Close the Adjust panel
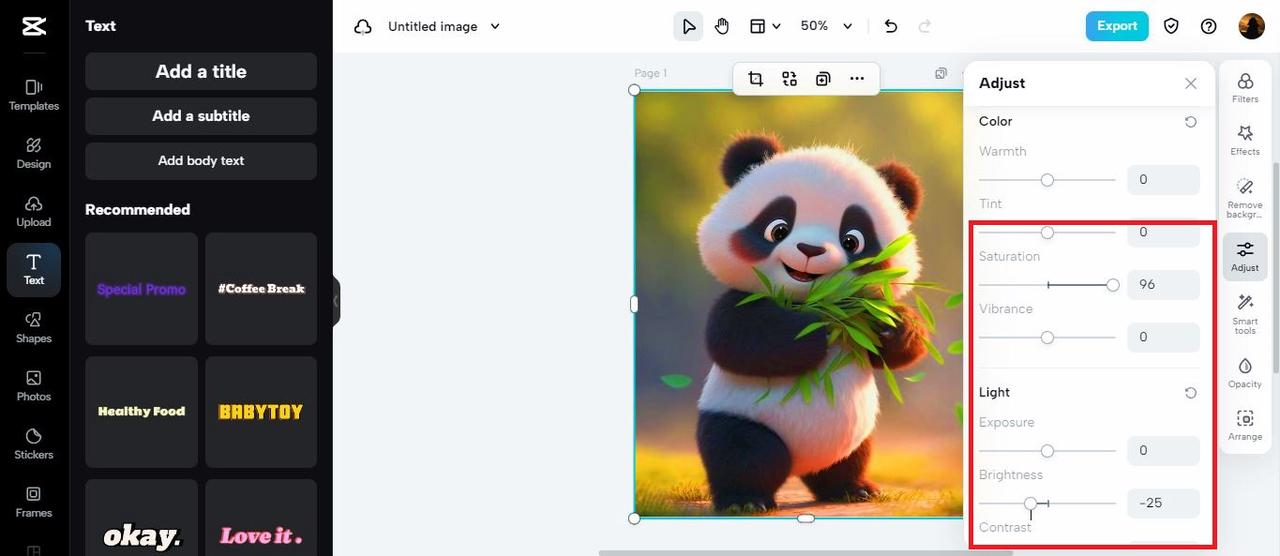This screenshot has height=556, width=1280. (1191, 84)
